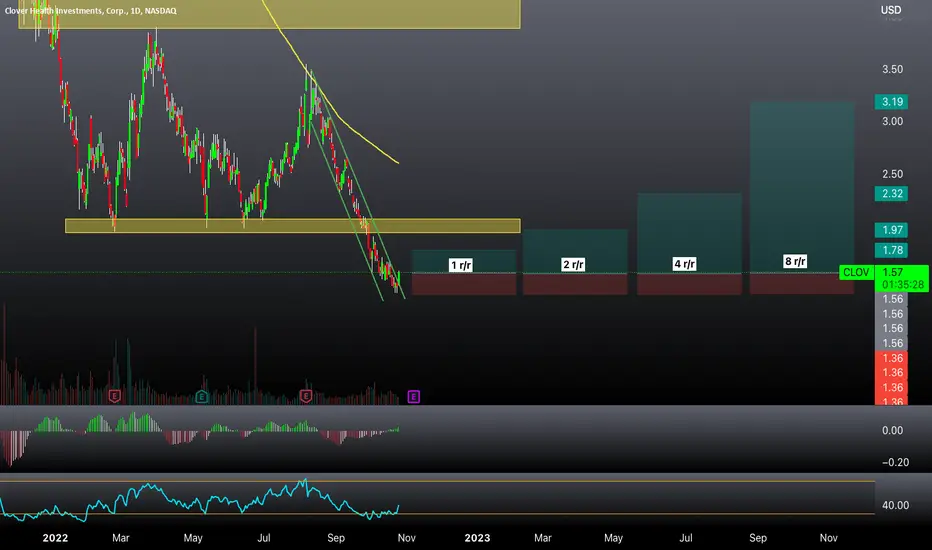Image resolution: width=932 pixels, height=550 pixels.
Task: Select the 8 r/r green profit zone
Action: tap(802, 187)
